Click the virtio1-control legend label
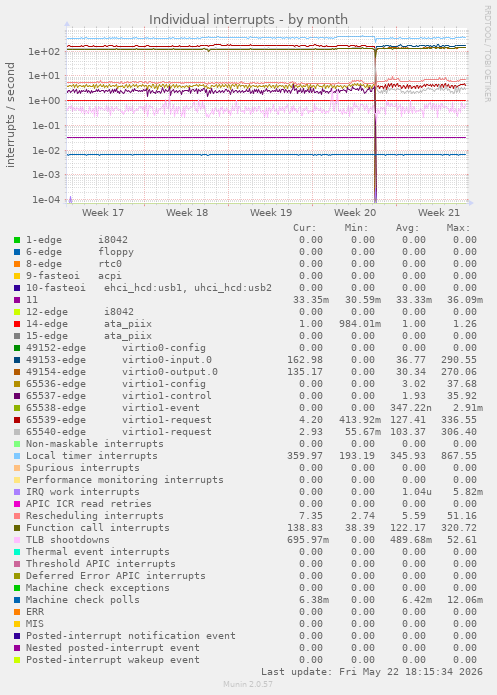Viewport: 497px width, 695px height. pos(167,396)
